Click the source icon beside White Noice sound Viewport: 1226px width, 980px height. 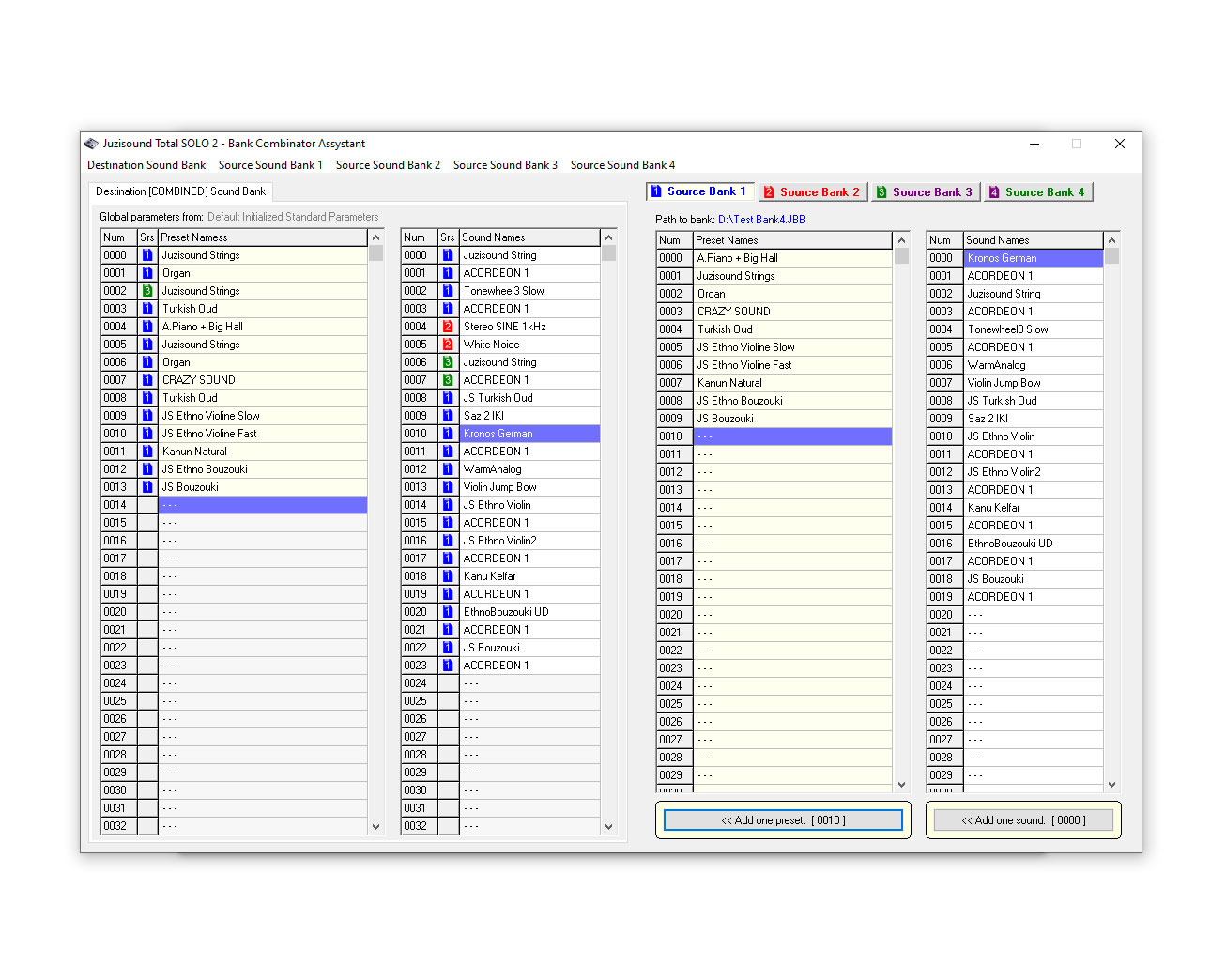(448, 345)
